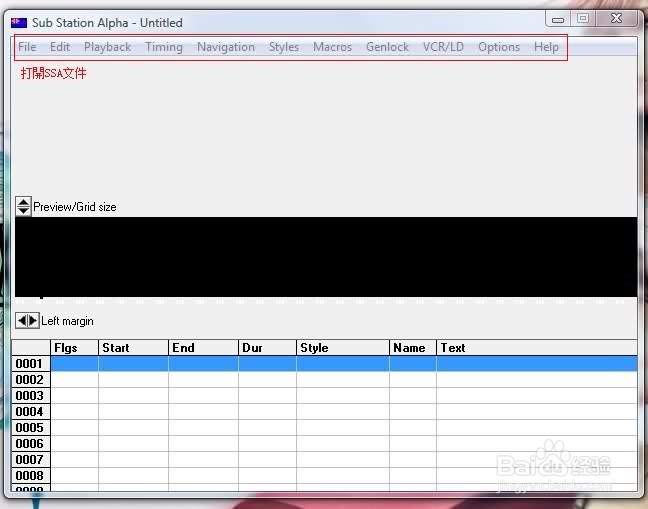Minimize the Sub Station Alpha window

[x=558, y=19]
